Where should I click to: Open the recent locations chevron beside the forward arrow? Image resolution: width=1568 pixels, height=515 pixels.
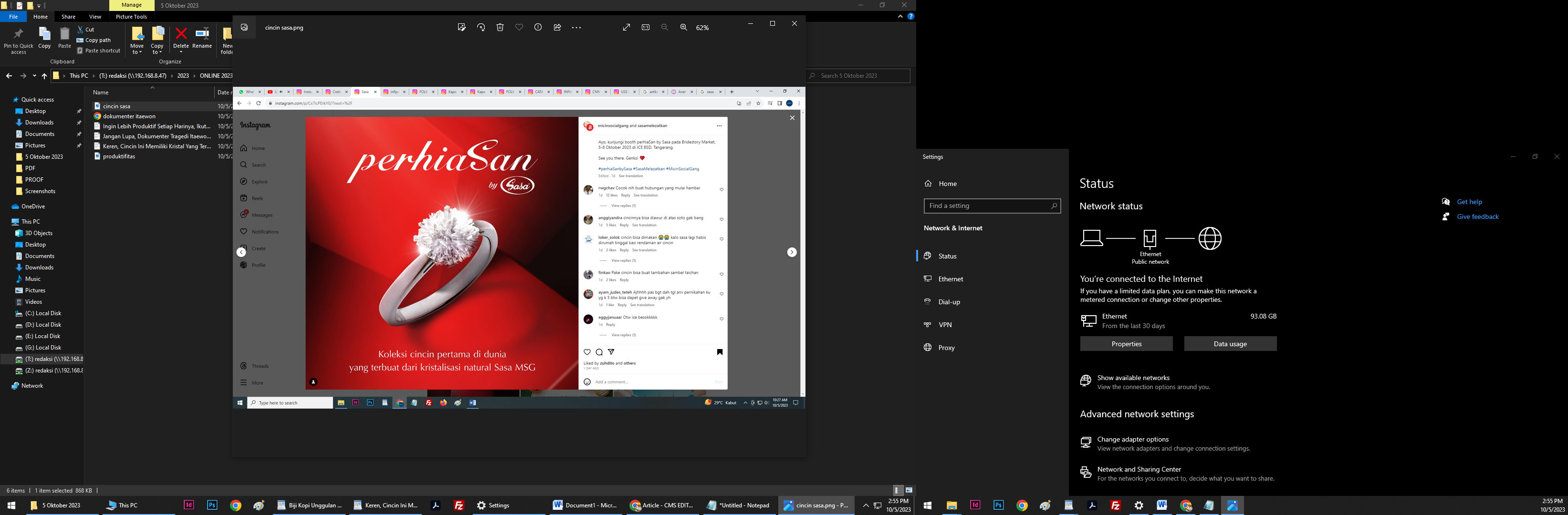pyautogui.click(x=34, y=76)
